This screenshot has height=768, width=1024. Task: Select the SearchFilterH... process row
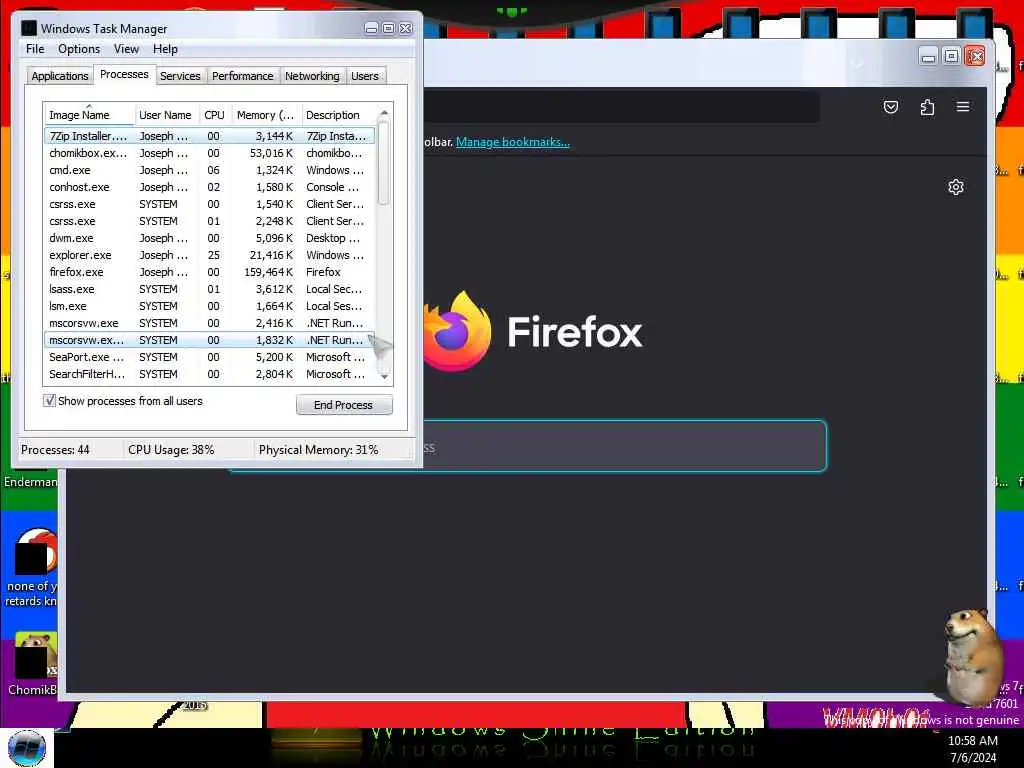coord(210,374)
